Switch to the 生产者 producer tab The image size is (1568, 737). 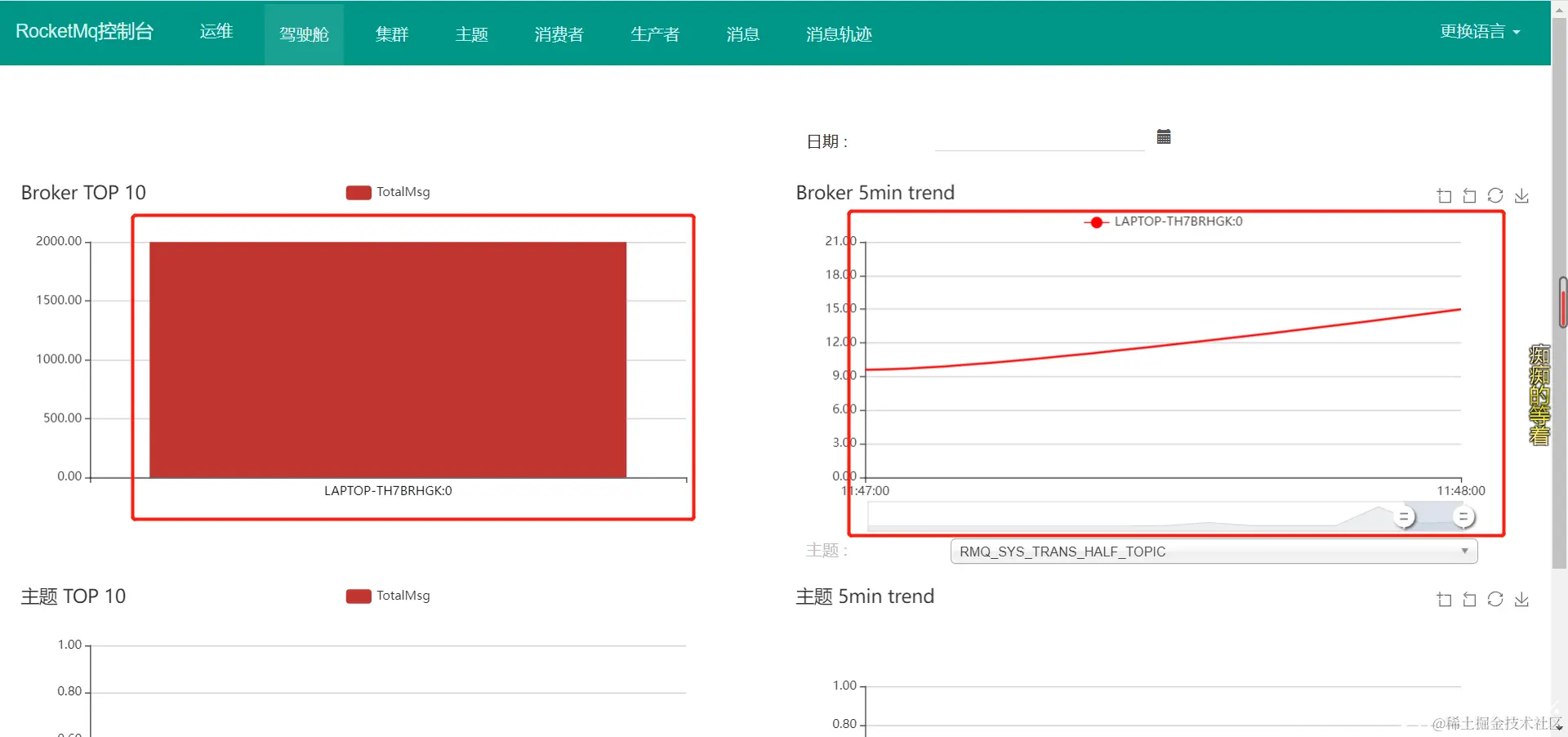(655, 34)
